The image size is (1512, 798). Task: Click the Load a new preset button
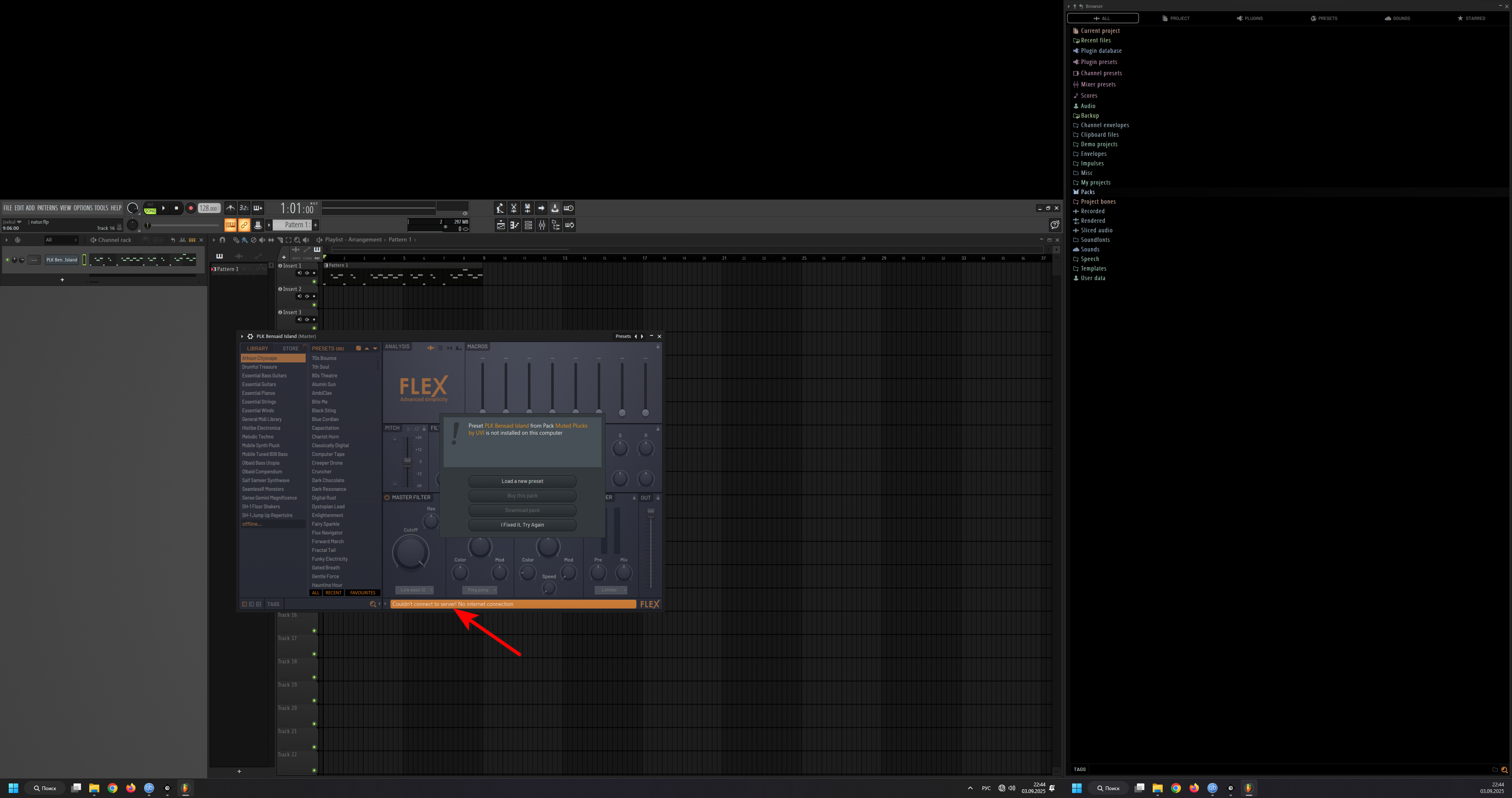point(522,481)
